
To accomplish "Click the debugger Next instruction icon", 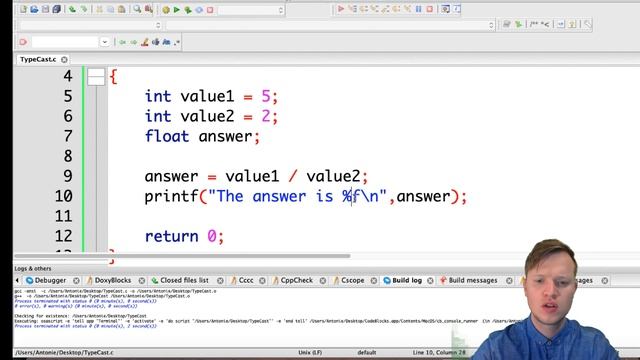I will point(396,9).
